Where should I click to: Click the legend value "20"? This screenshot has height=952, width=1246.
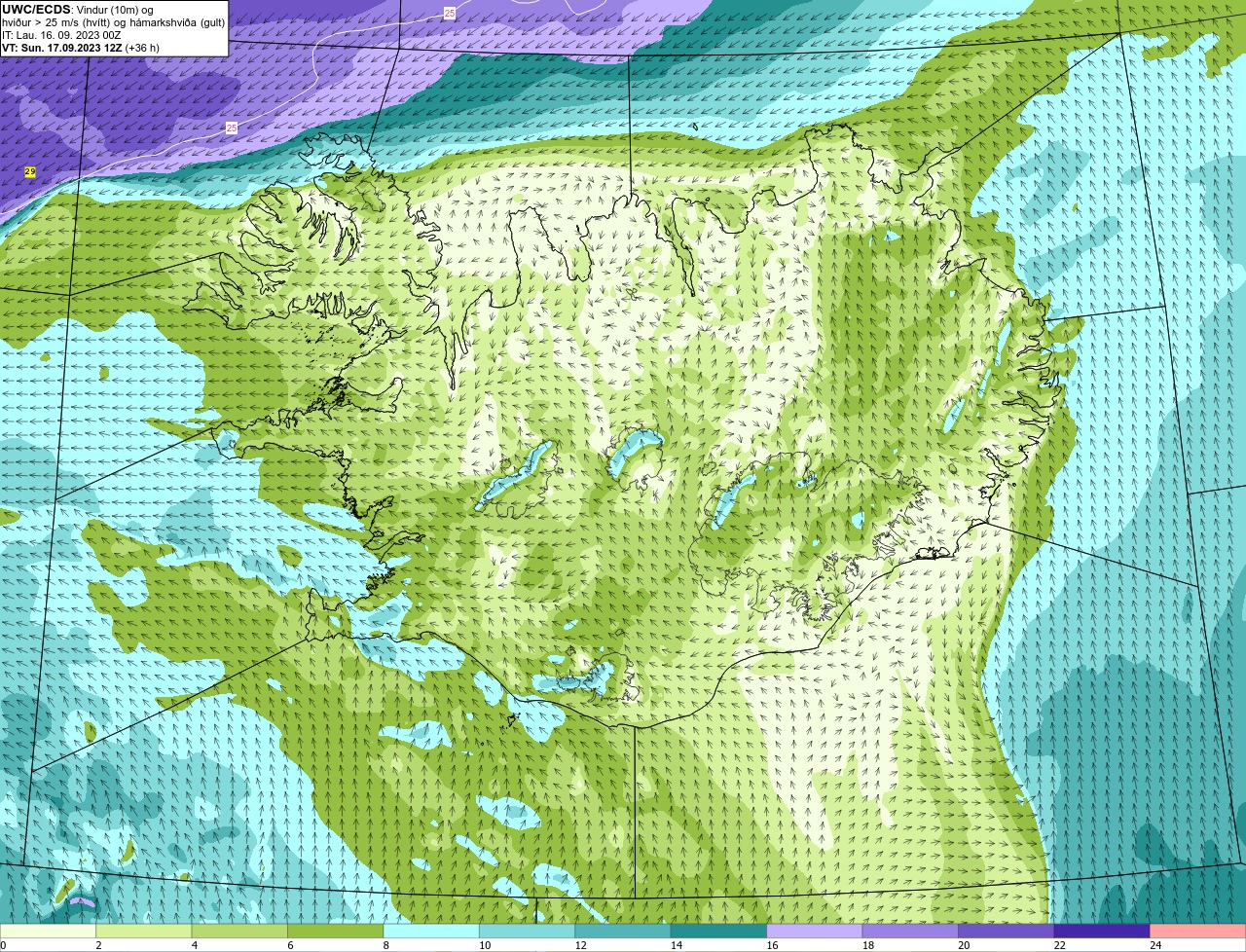coord(964,945)
